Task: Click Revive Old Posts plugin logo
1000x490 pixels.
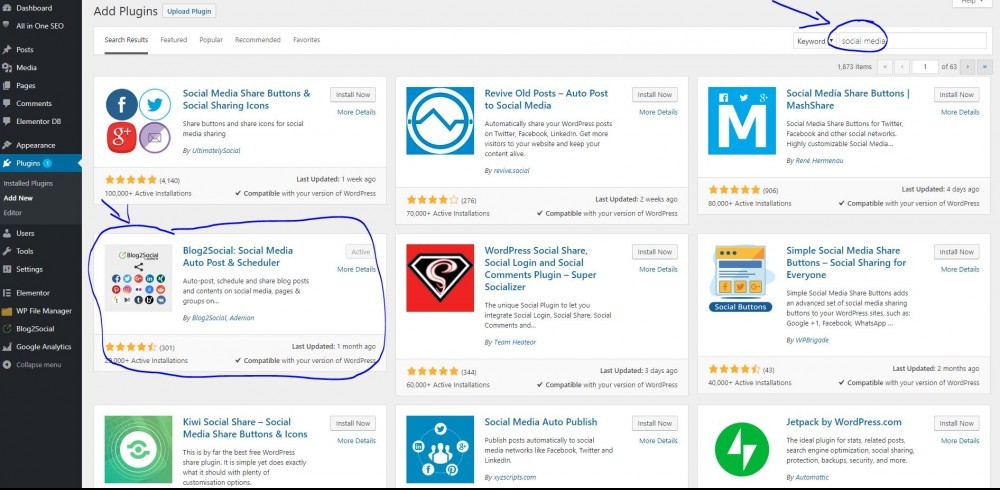Action: pyautogui.click(x=440, y=121)
